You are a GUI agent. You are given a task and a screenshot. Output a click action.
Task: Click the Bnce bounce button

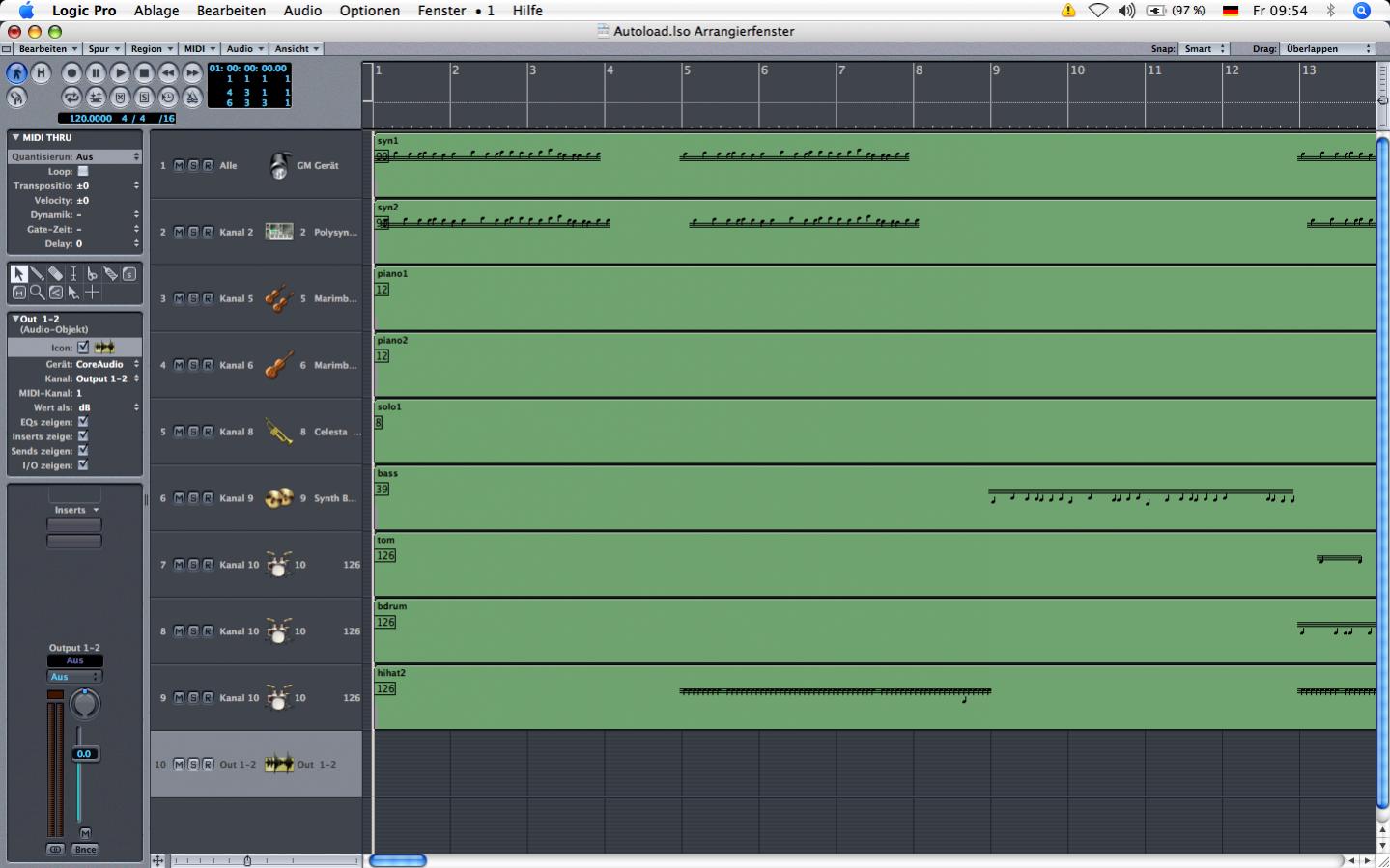click(86, 850)
